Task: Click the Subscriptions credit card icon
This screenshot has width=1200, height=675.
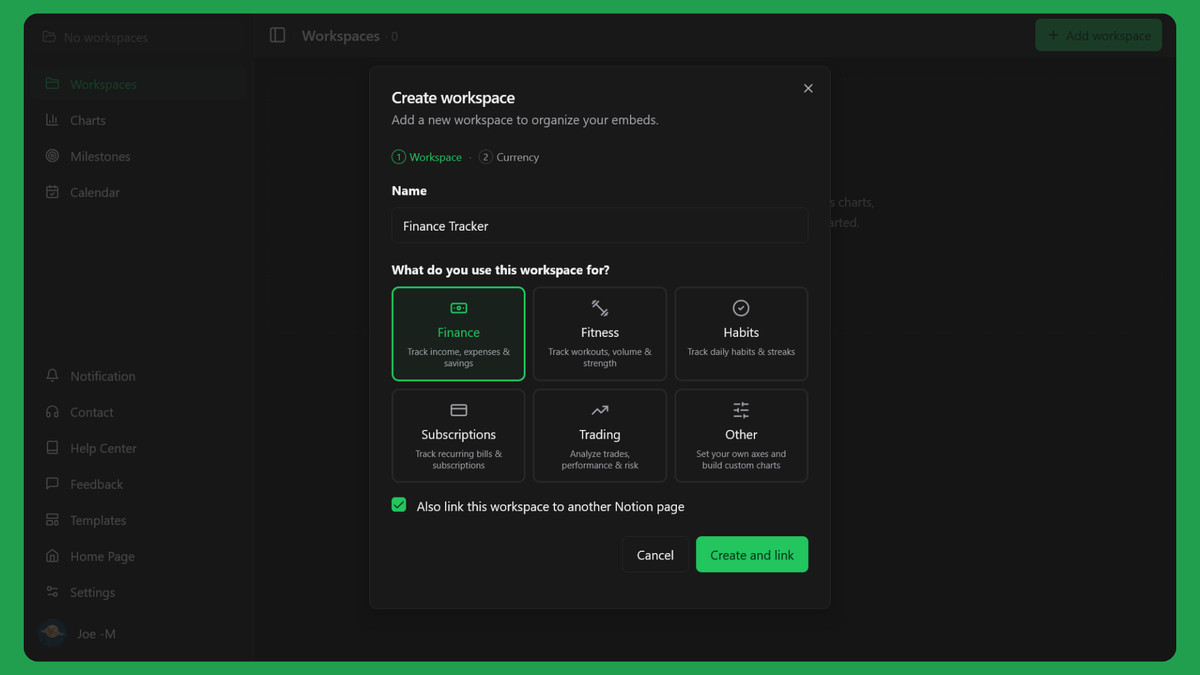Action: pos(458,410)
